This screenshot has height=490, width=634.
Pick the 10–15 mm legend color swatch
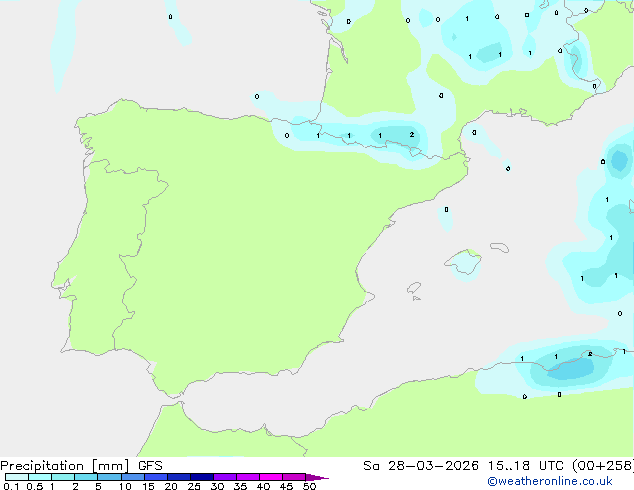(x=133, y=477)
